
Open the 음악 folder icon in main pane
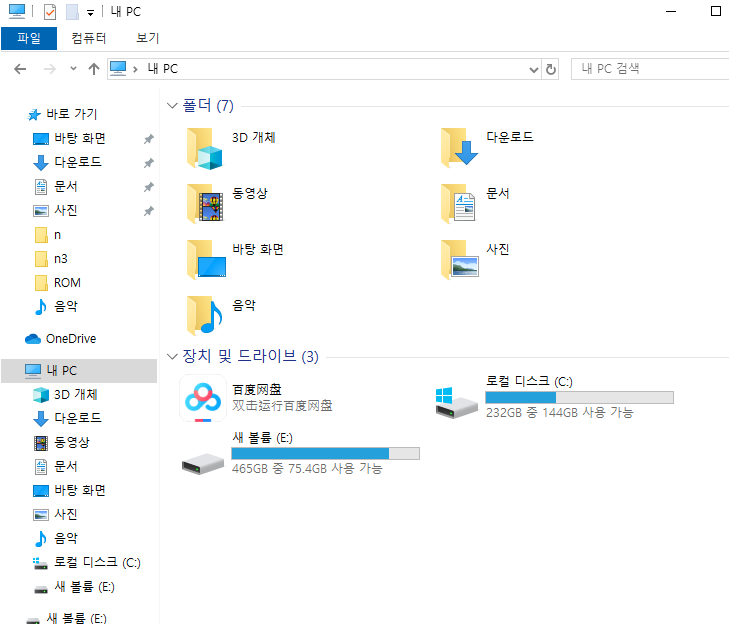coord(205,315)
